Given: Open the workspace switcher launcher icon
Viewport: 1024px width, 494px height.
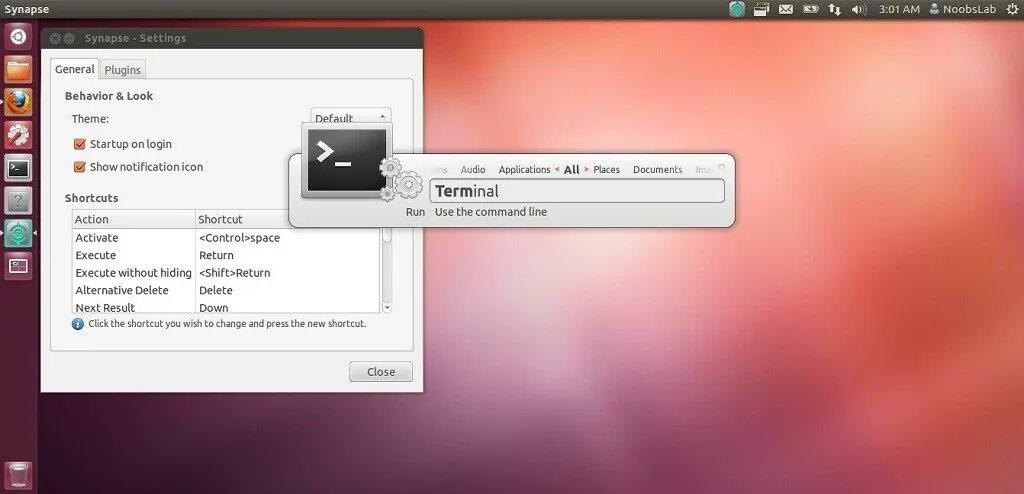Looking at the screenshot, I should coord(18,266).
